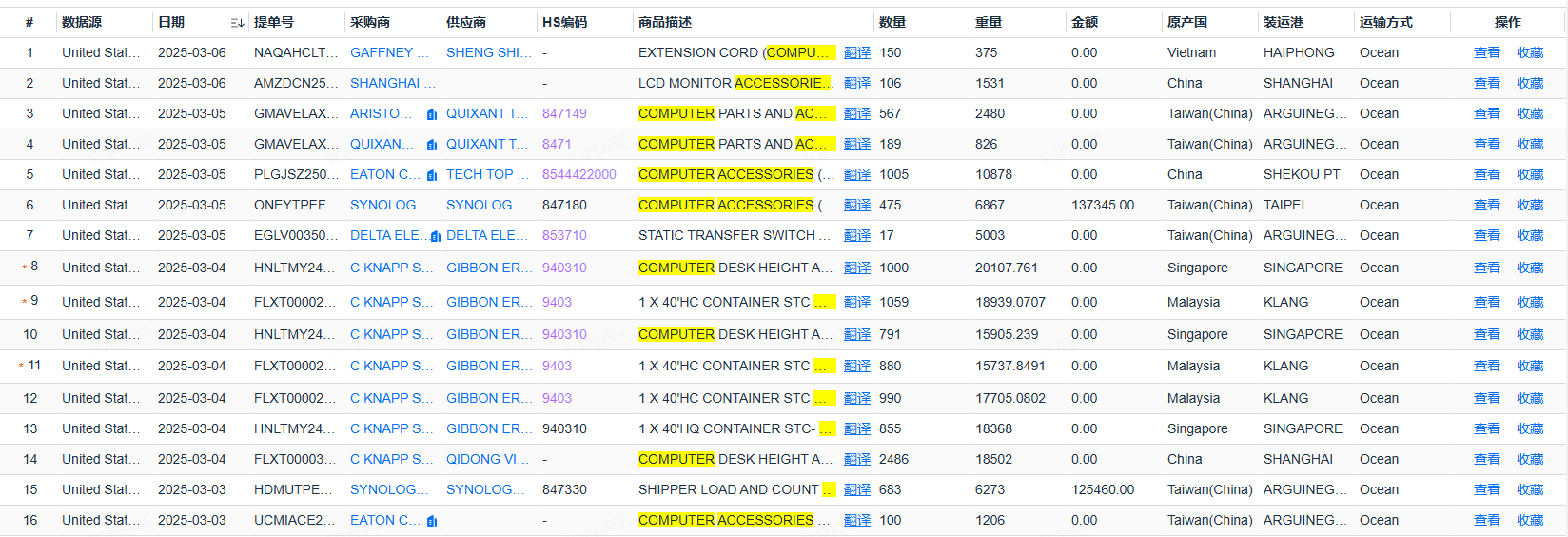This screenshot has width=1568, height=537.
Task: Click company icon beside QUIXAN buyer in row 4
Action: pyautogui.click(x=432, y=145)
